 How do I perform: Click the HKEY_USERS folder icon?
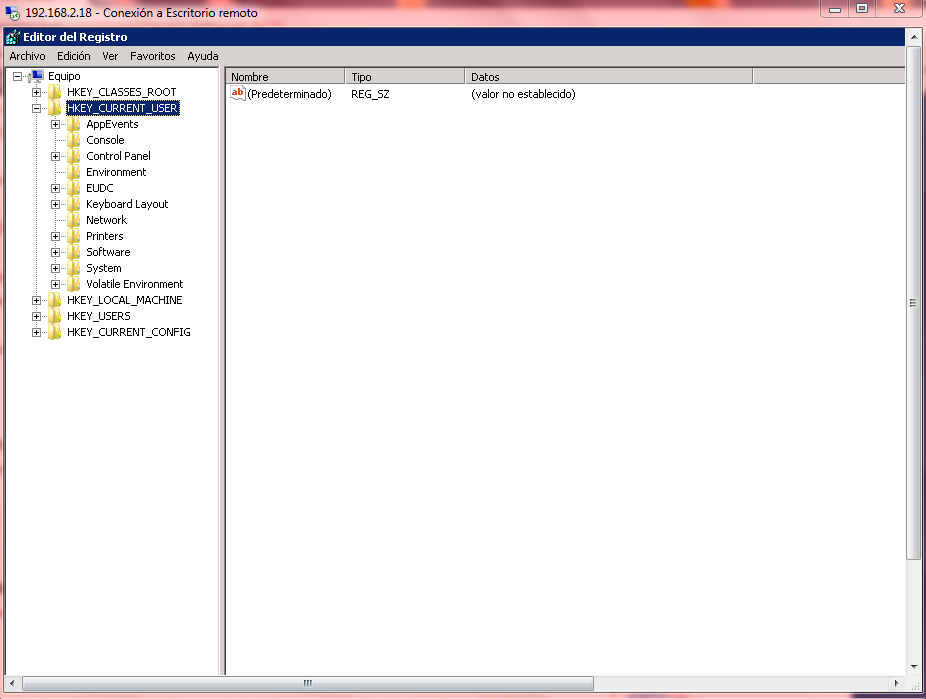point(54,316)
